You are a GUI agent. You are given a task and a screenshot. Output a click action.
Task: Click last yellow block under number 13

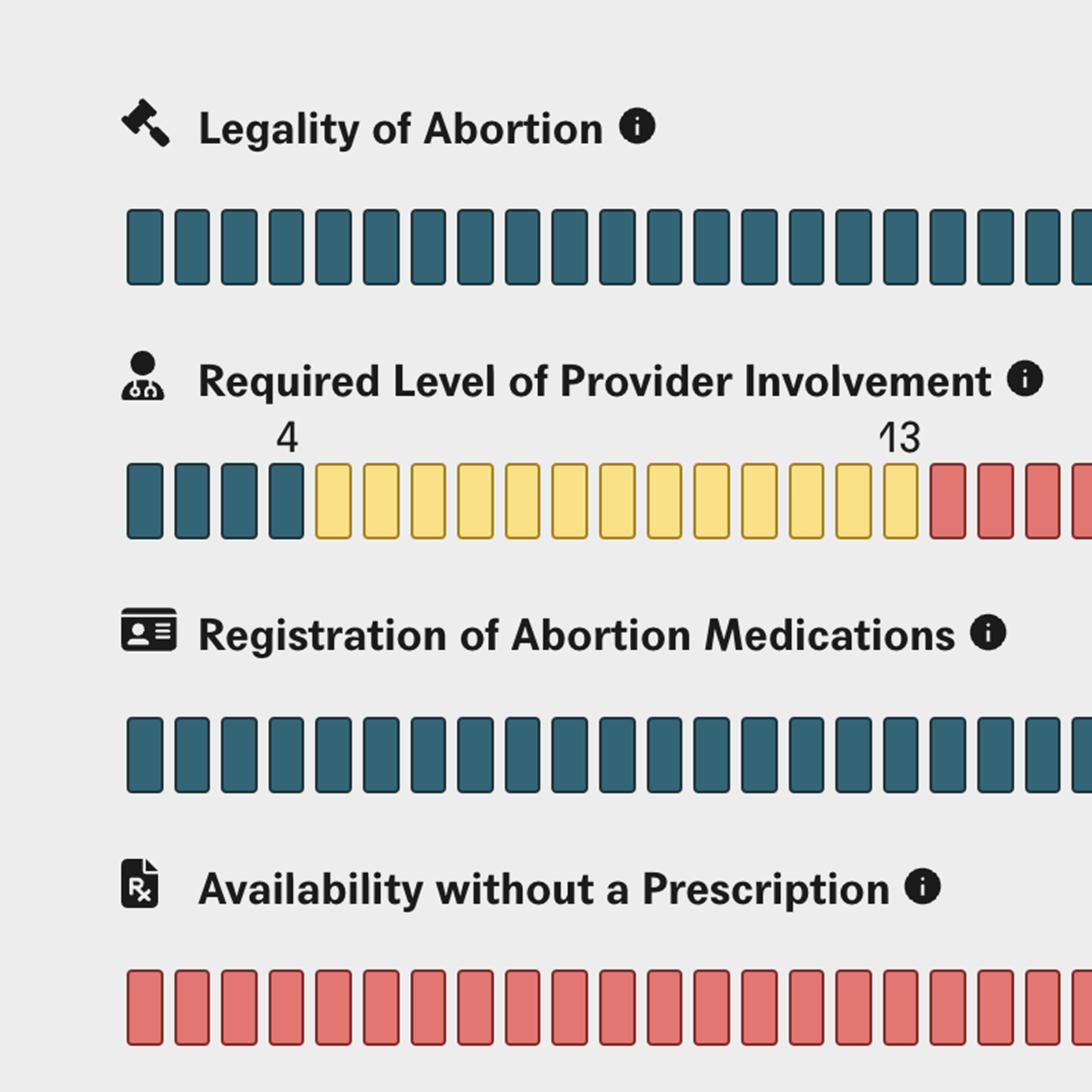tap(901, 501)
